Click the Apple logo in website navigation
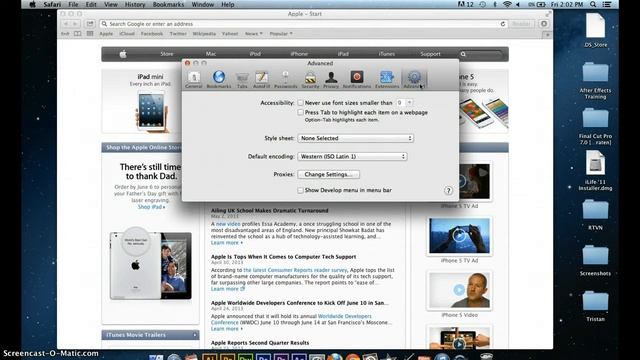The image size is (640, 360). tap(123, 54)
